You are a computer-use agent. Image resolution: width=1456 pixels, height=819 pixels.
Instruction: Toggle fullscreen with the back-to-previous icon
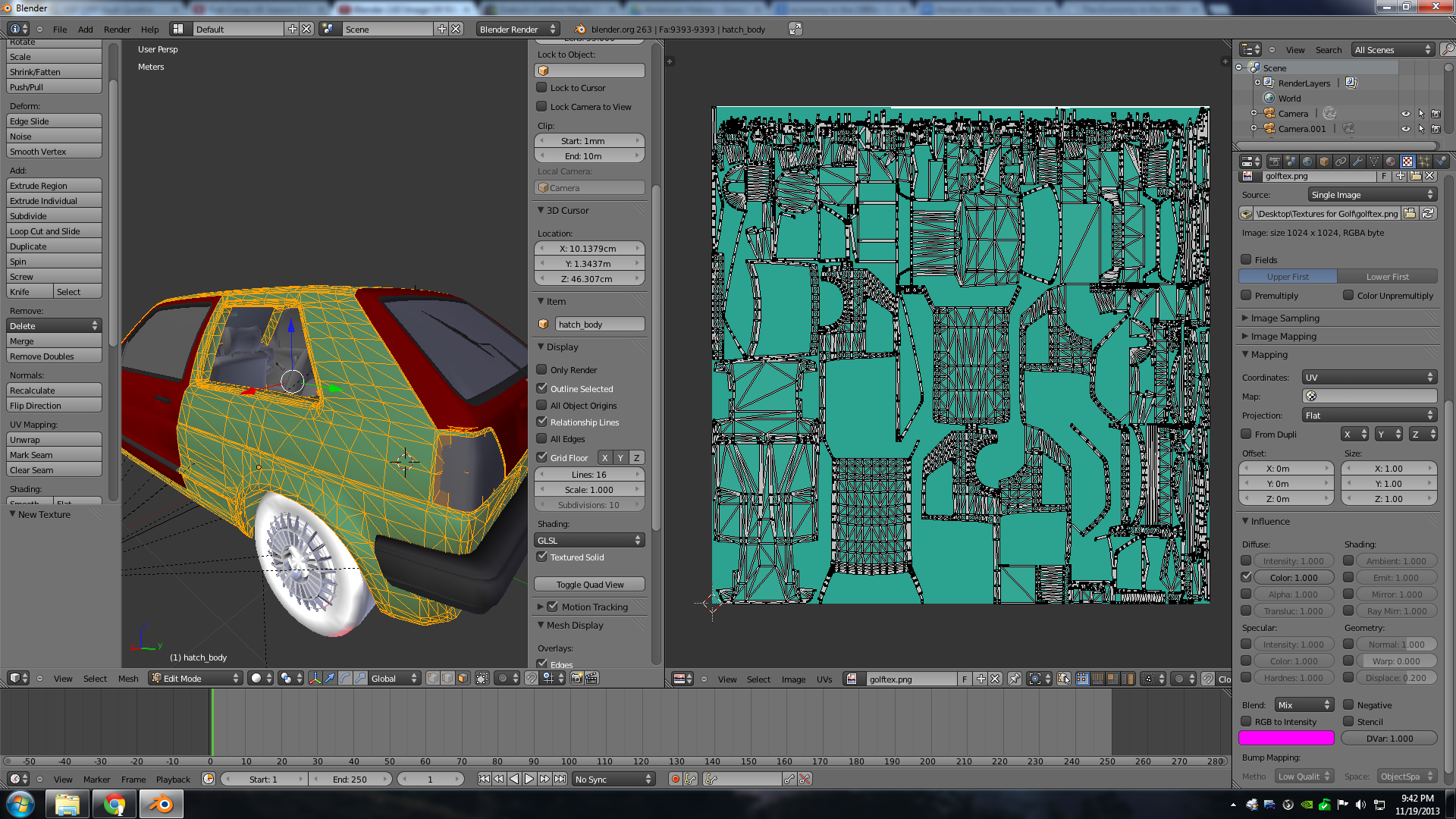click(795, 29)
